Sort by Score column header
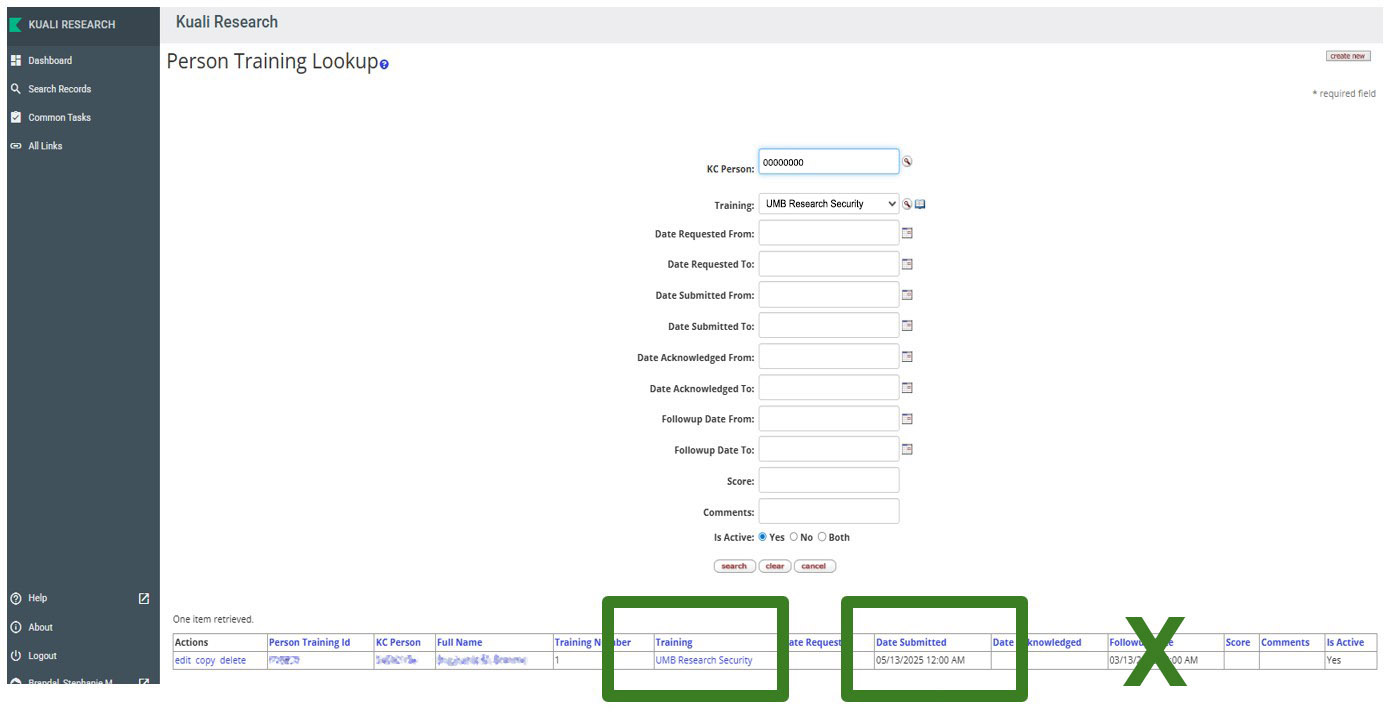Viewport: 1393px width, 712px height. (1238, 642)
